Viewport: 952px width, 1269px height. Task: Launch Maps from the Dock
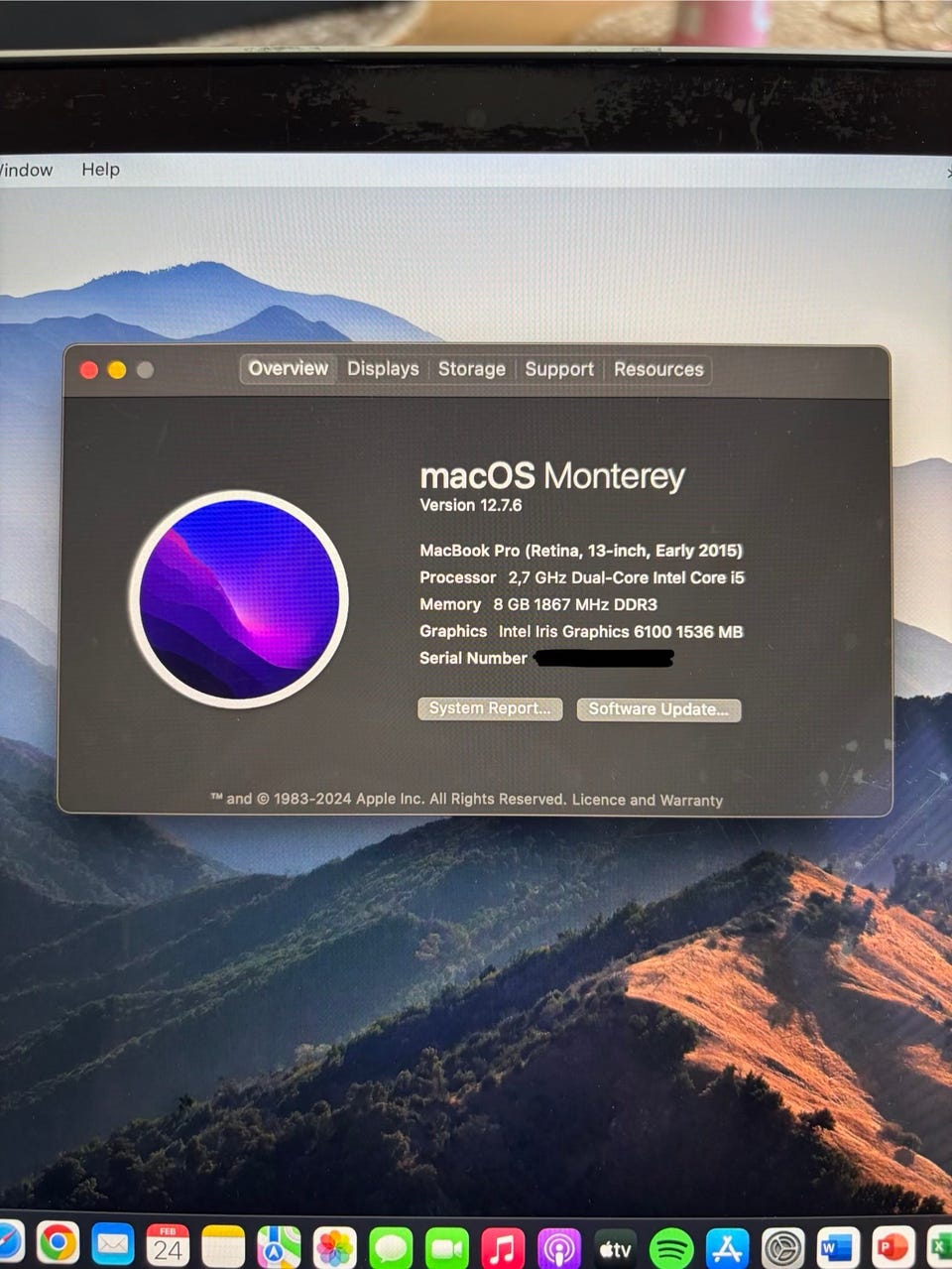279,1246
